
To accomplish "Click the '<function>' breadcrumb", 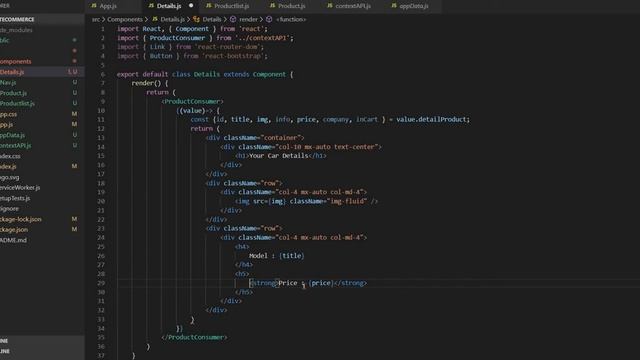I will click(x=291, y=19).
